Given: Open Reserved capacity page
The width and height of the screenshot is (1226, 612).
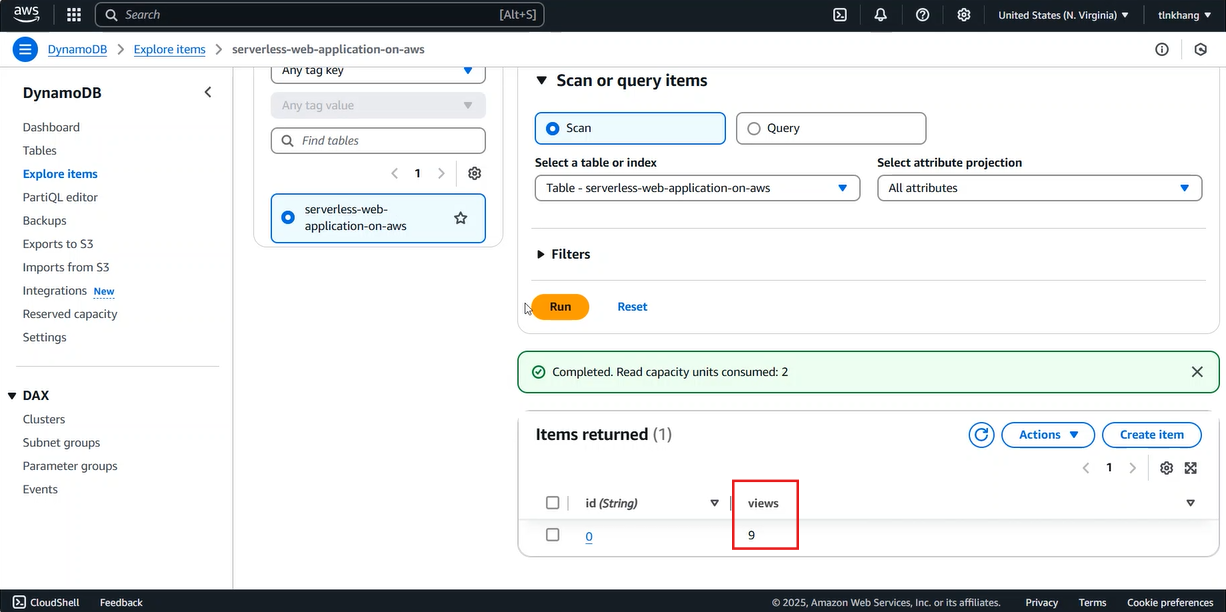Looking at the screenshot, I should tap(70, 314).
